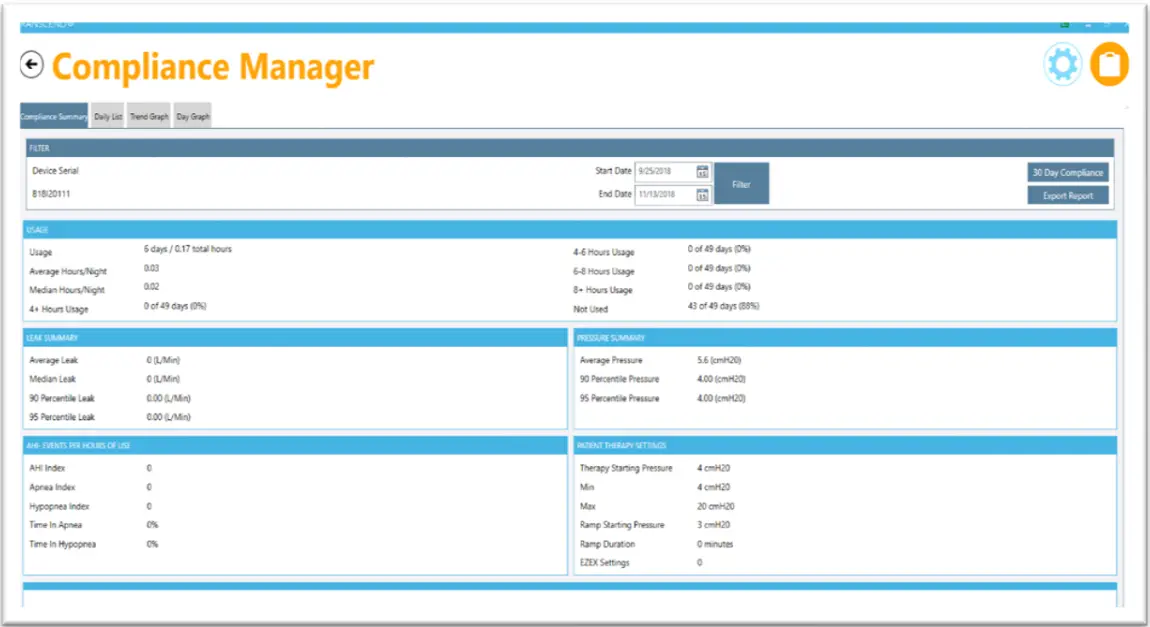Image resolution: width=1150 pixels, height=627 pixels.
Task: Click the 90 Percentile Pressure label
Action: tap(619, 379)
